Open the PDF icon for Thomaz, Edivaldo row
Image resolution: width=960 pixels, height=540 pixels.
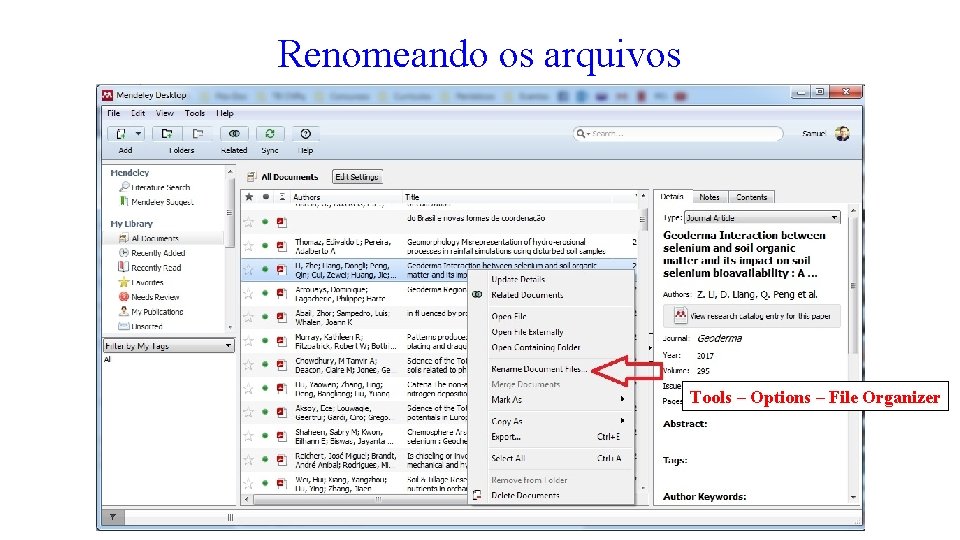click(282, 246)
